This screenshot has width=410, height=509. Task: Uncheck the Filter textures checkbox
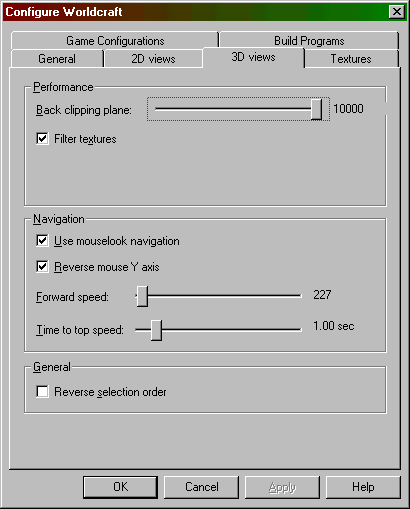coord(42,138)
